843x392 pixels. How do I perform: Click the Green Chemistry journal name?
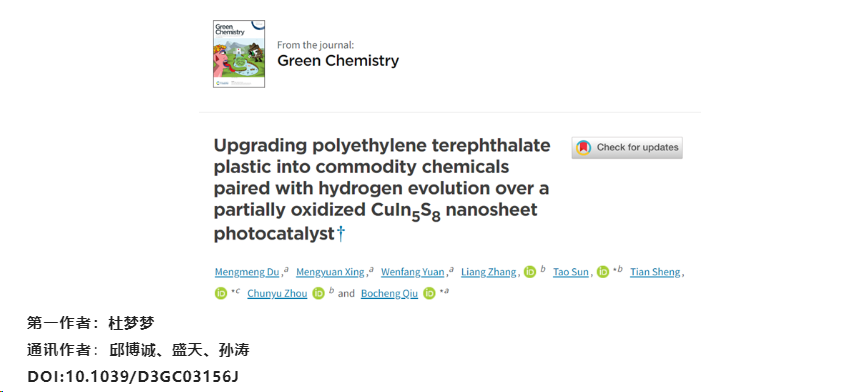pos(338,61)
